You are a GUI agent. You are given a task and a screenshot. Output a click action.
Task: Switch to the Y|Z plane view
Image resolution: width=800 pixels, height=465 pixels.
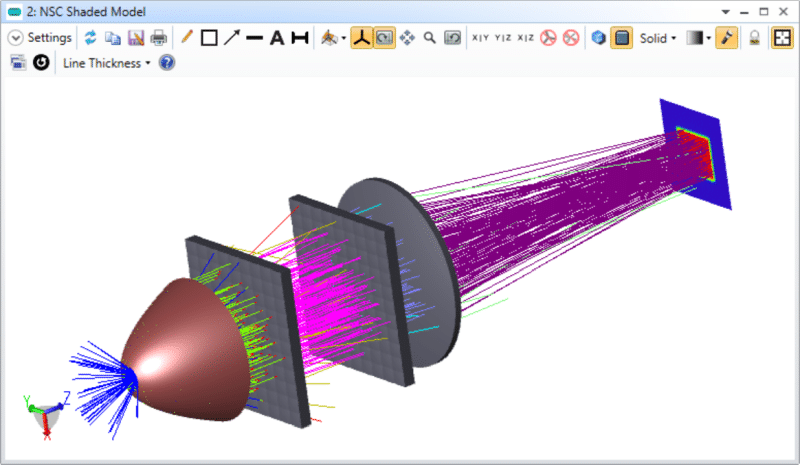point(503,38)
